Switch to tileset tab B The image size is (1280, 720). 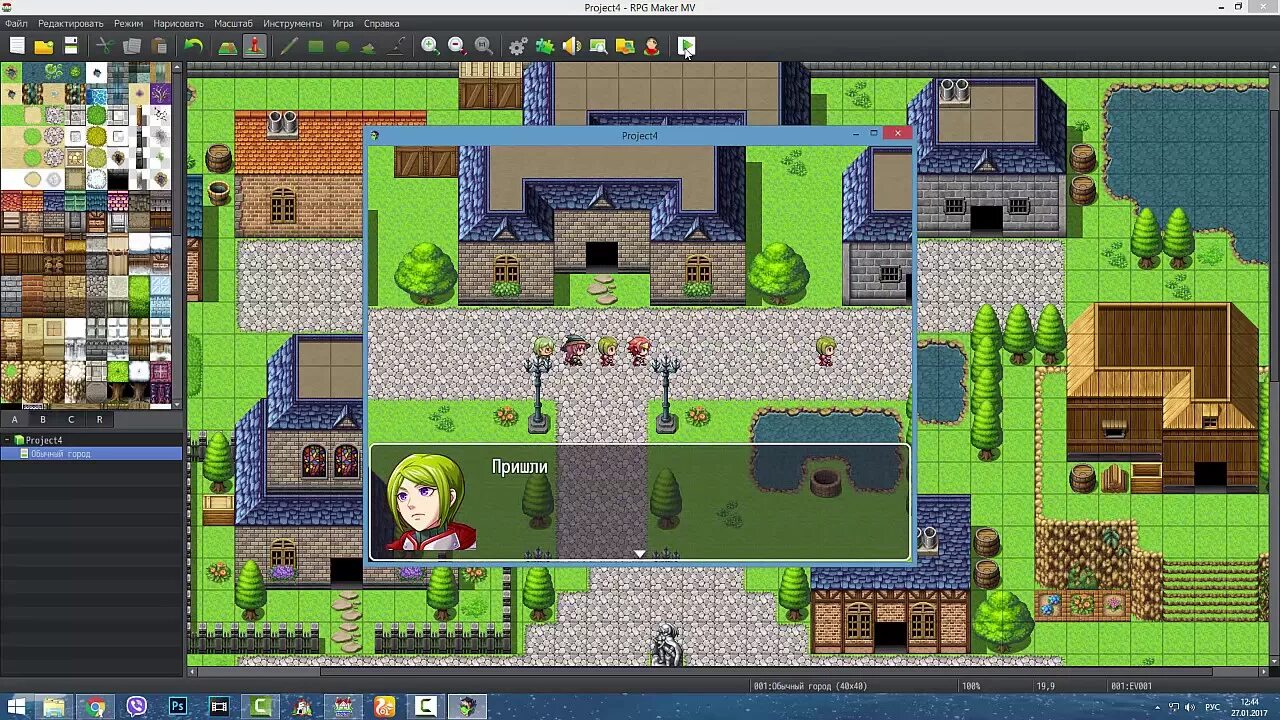(43, 420)
